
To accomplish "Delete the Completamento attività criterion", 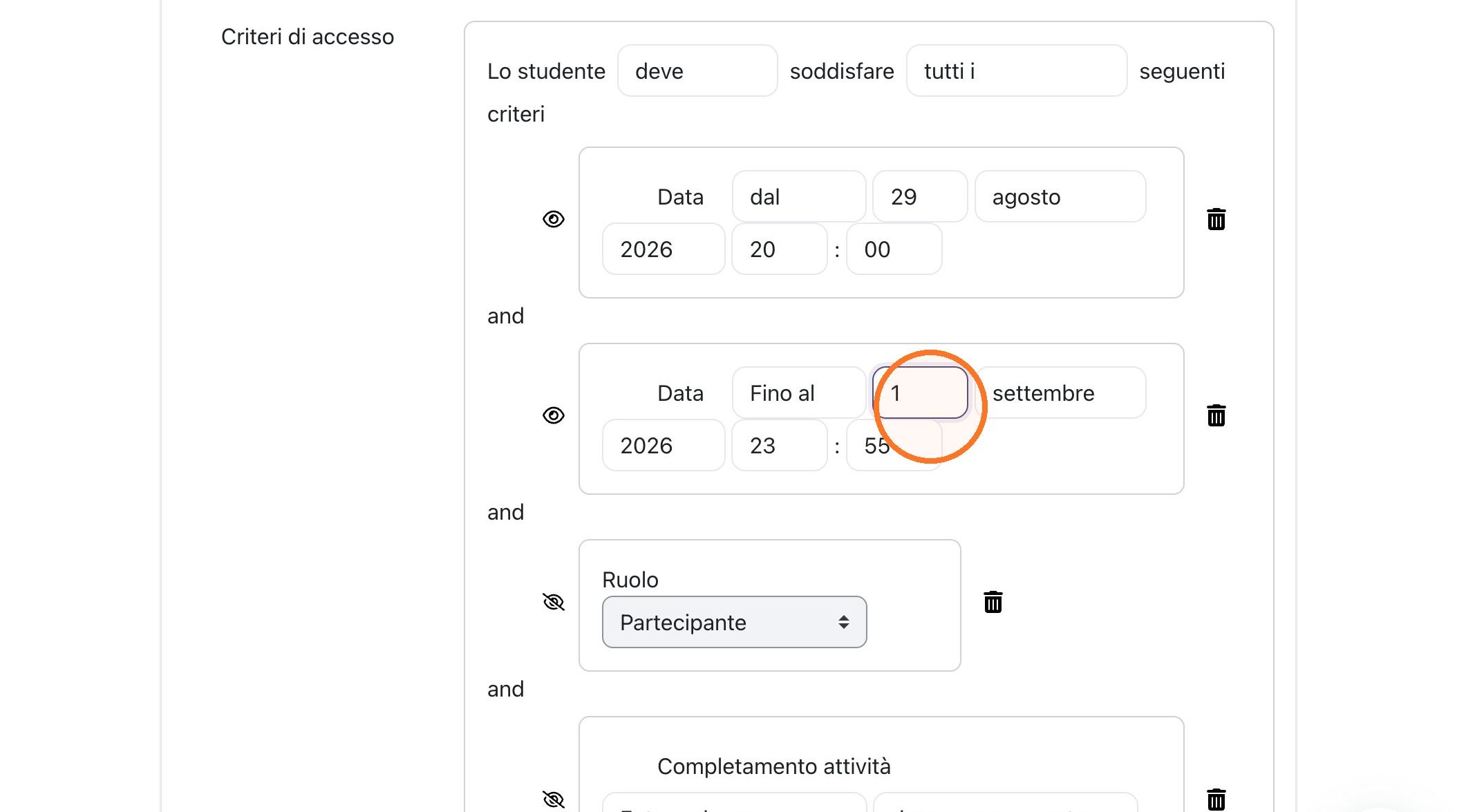I will (x=1216, y=800).
